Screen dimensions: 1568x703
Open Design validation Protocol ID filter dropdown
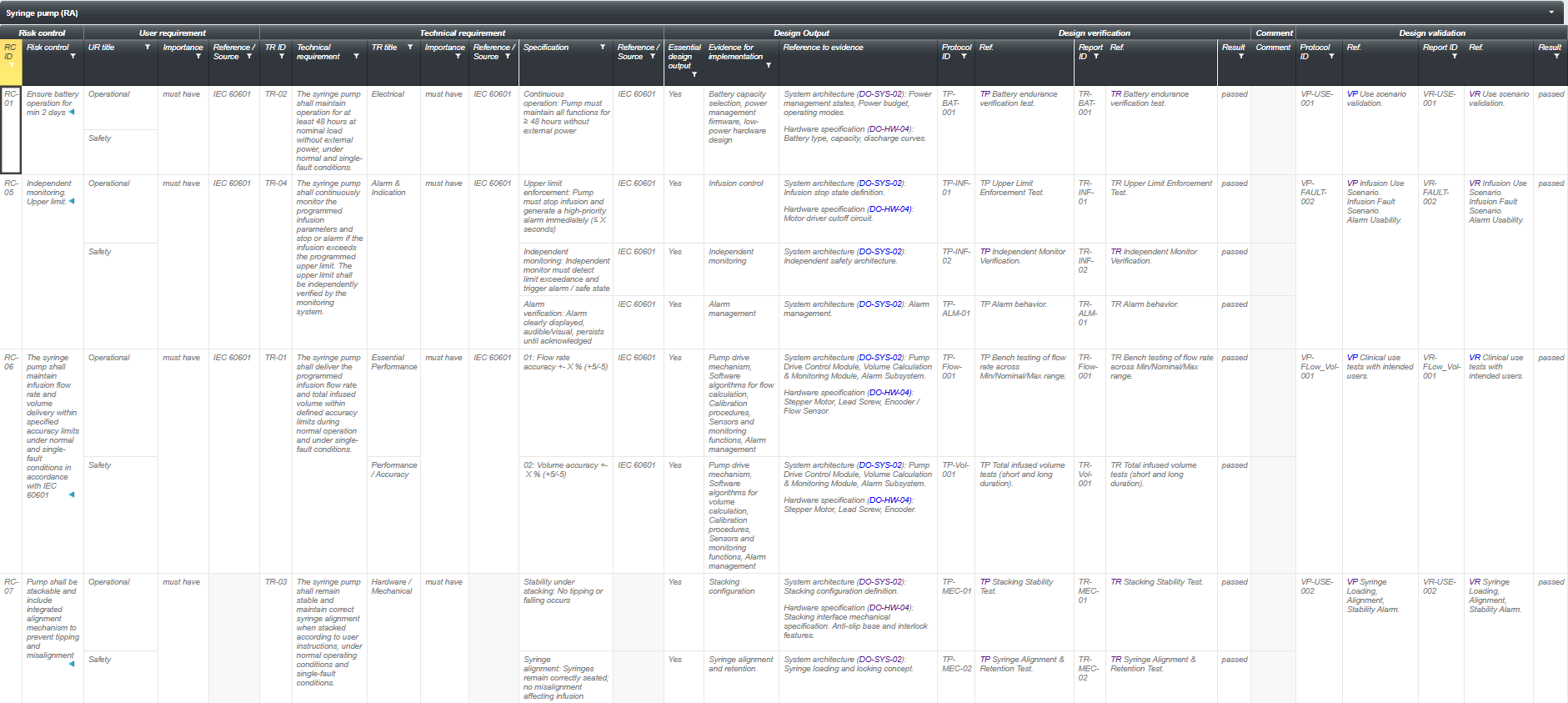pyautogui.click(x=1331, y=57)
